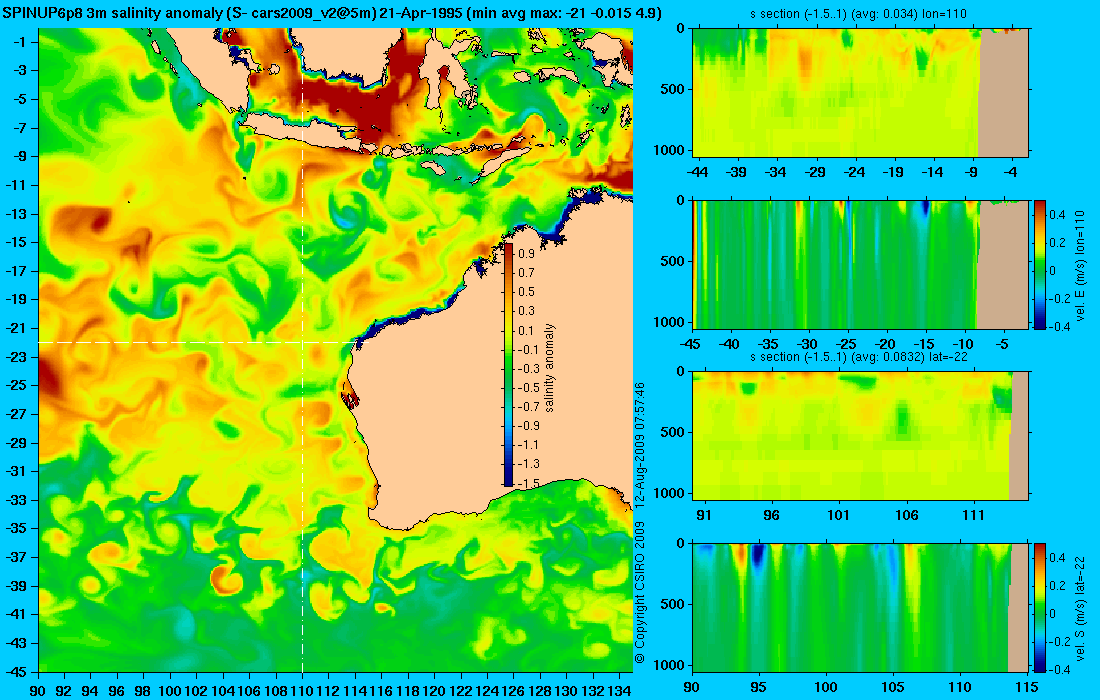Click the 'vel. S (m/s) lat=-22' axis label
The width and height of the screenshot is (1100, 700).
pyautogui.click(x=1080, y=607)
